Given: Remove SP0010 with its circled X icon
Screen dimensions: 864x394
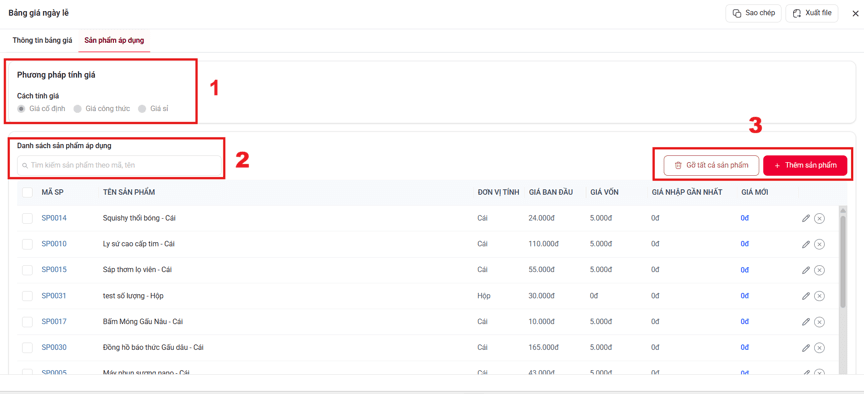Looking at the screenshot, I should pyautogui.click(x=819, y=244).
